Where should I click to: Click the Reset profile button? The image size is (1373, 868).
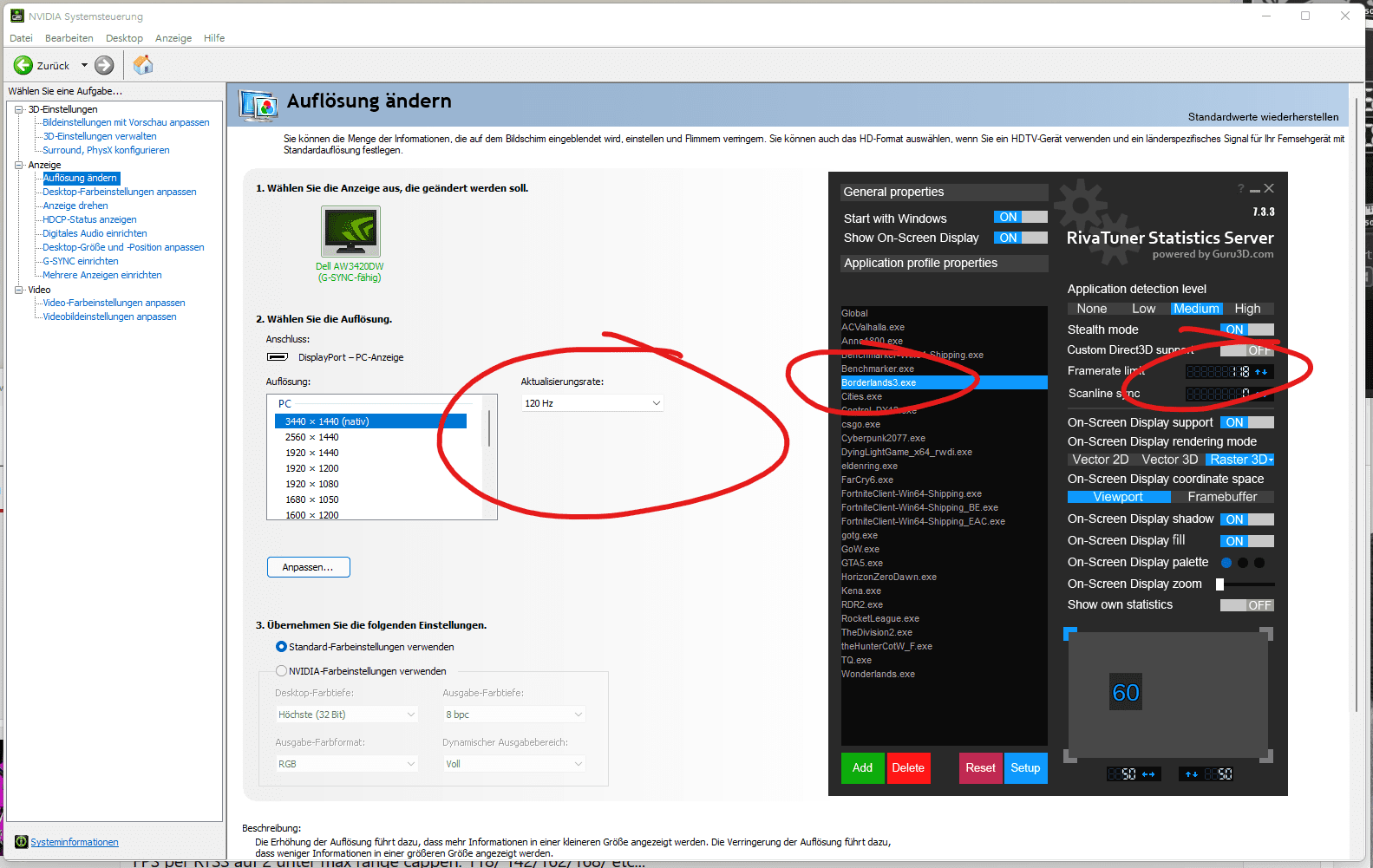tap(980, 767)
